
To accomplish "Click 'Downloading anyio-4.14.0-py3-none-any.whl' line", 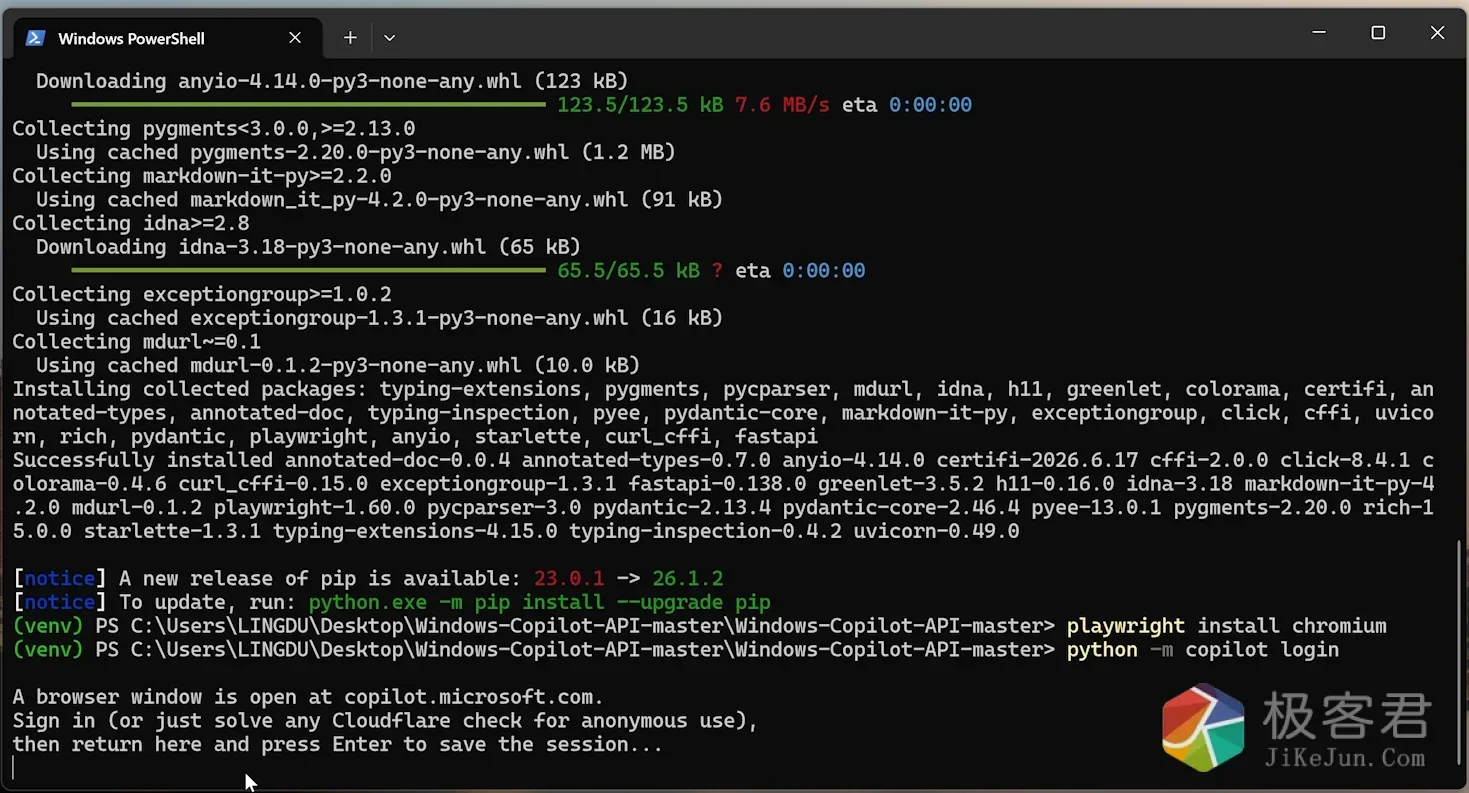I will coord(332,81).
